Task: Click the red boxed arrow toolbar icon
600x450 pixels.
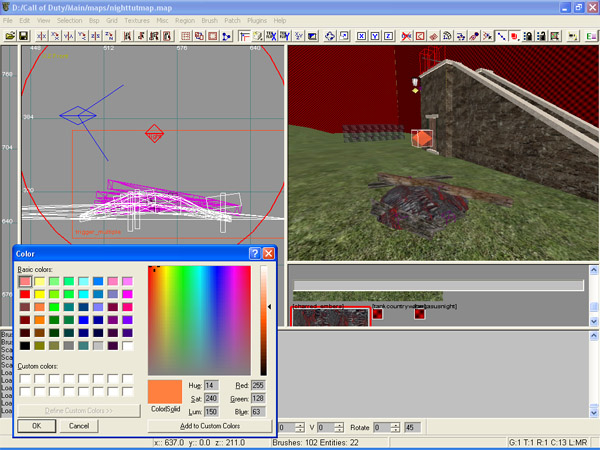Action: (x=420, y=36)
